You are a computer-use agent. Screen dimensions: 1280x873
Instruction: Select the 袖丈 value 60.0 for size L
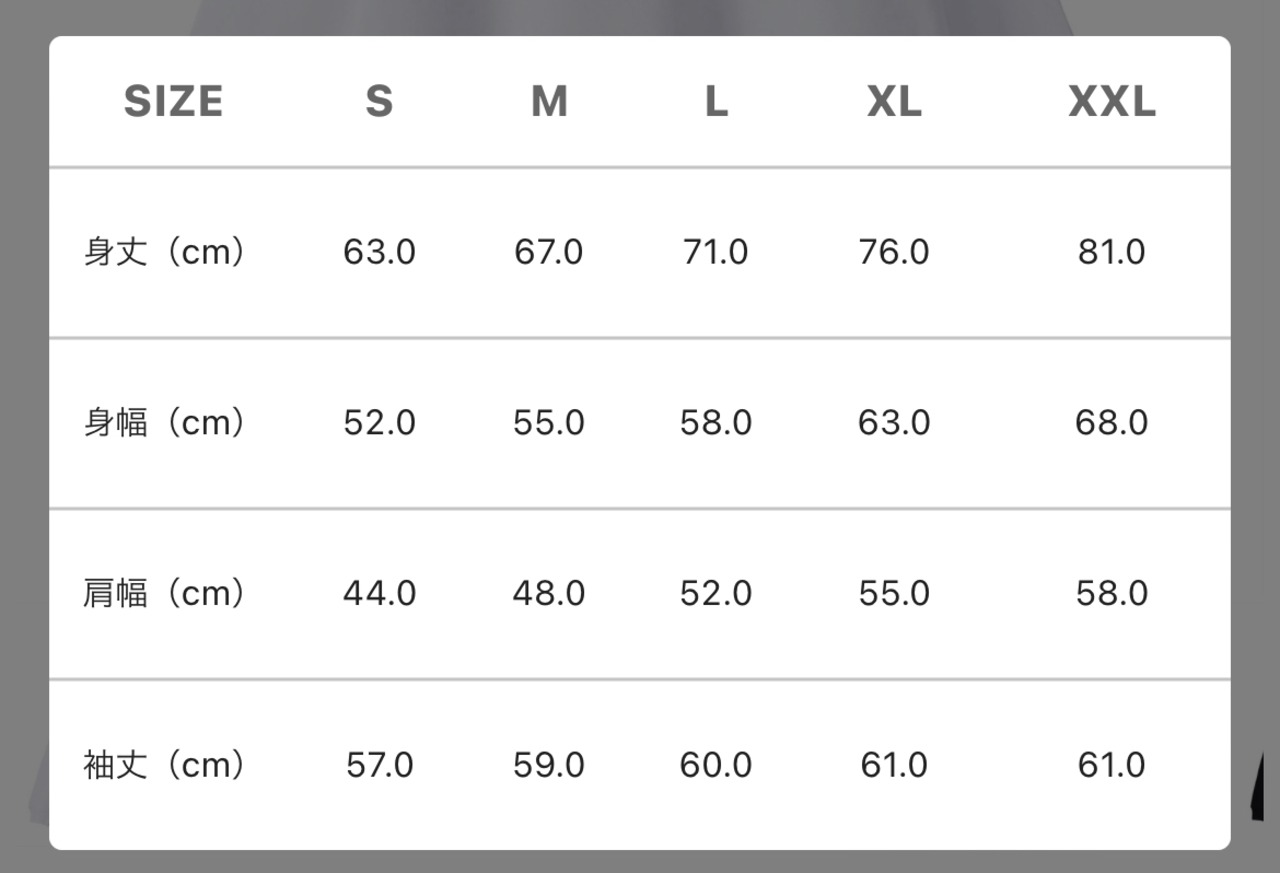click(x=716, y=765)
